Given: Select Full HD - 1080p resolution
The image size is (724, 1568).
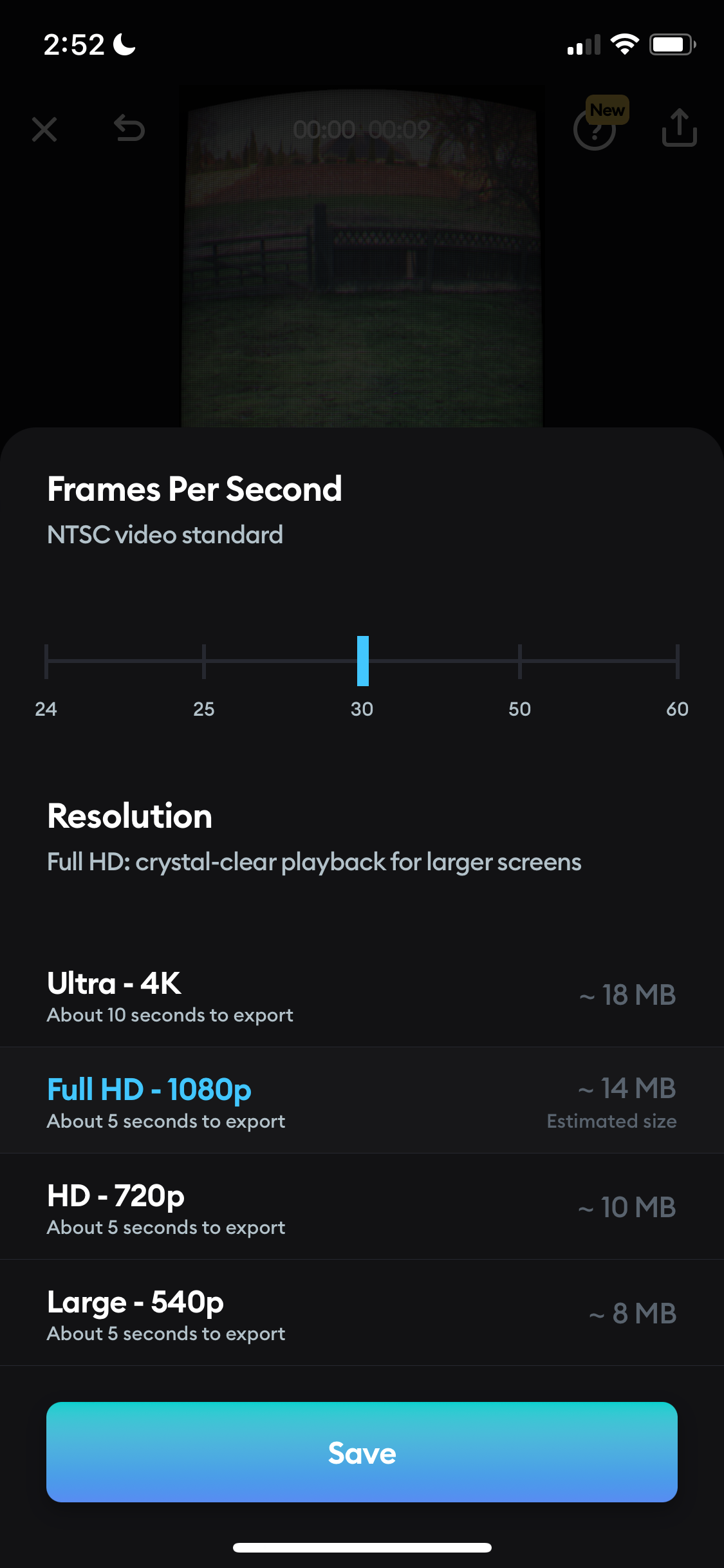Looking at the screenshot, I should tap(362, 1101).
